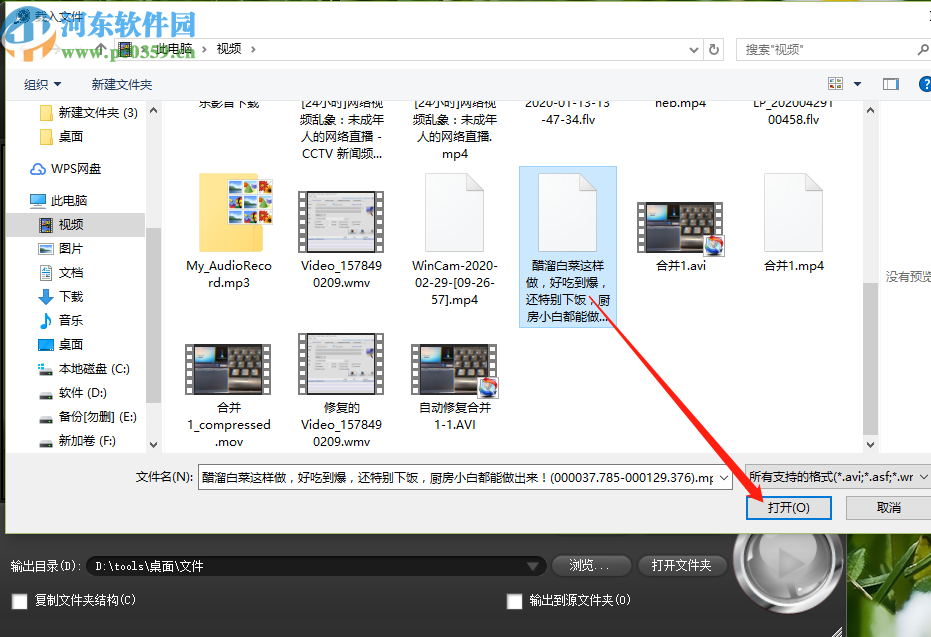Open the 组织 dropdown menu

[40, 84]
